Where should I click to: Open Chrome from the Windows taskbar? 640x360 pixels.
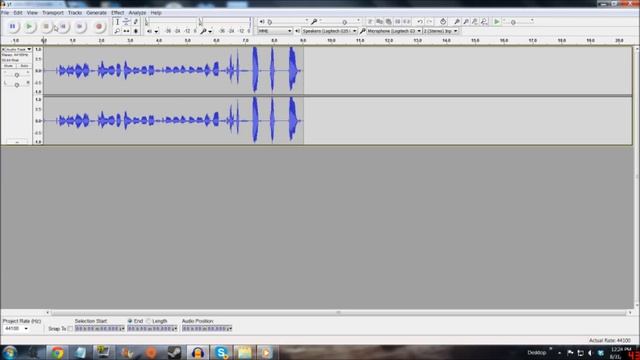pos(57,352)
